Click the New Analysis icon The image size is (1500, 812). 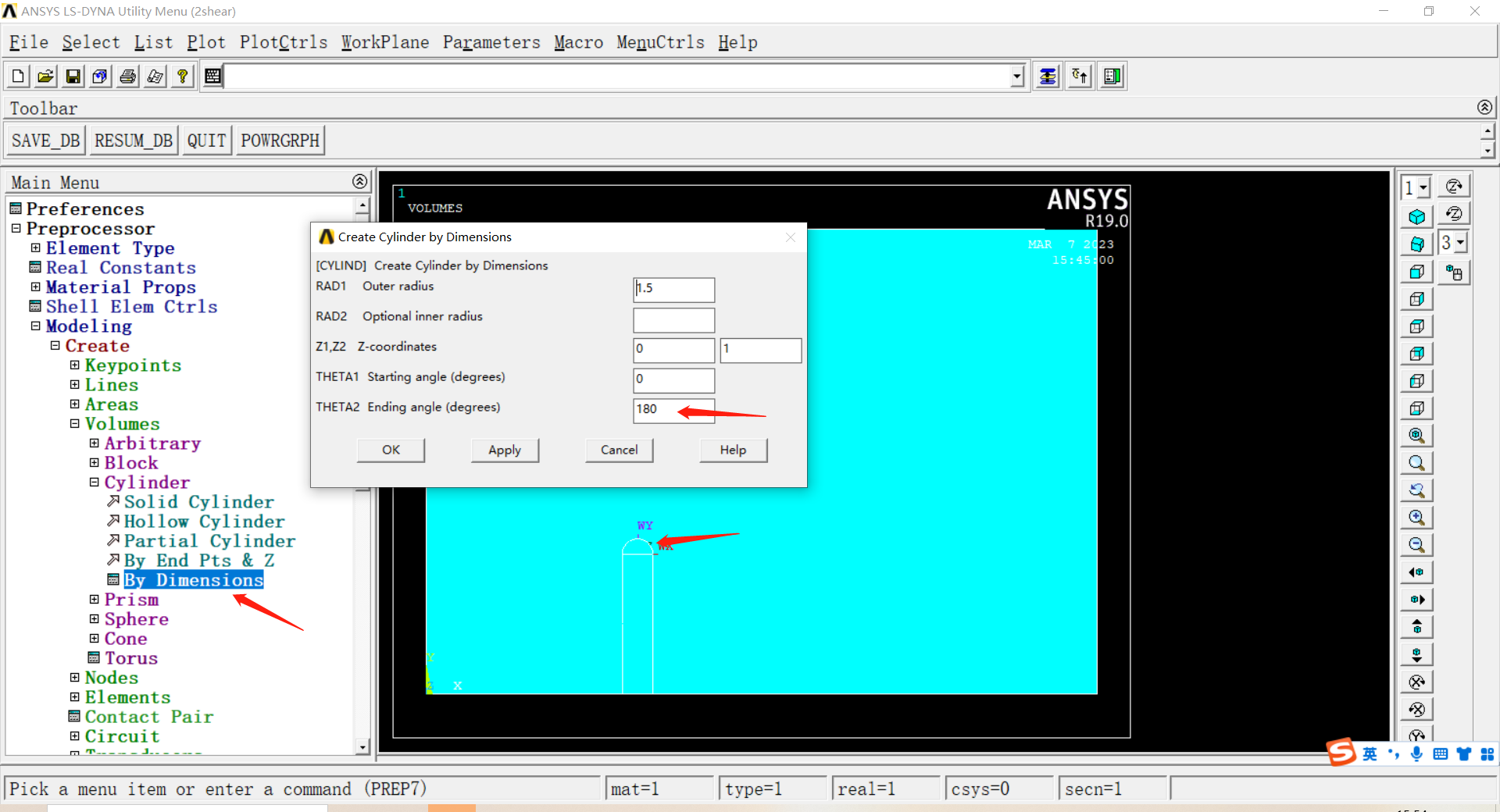click(x=18, y=76)
